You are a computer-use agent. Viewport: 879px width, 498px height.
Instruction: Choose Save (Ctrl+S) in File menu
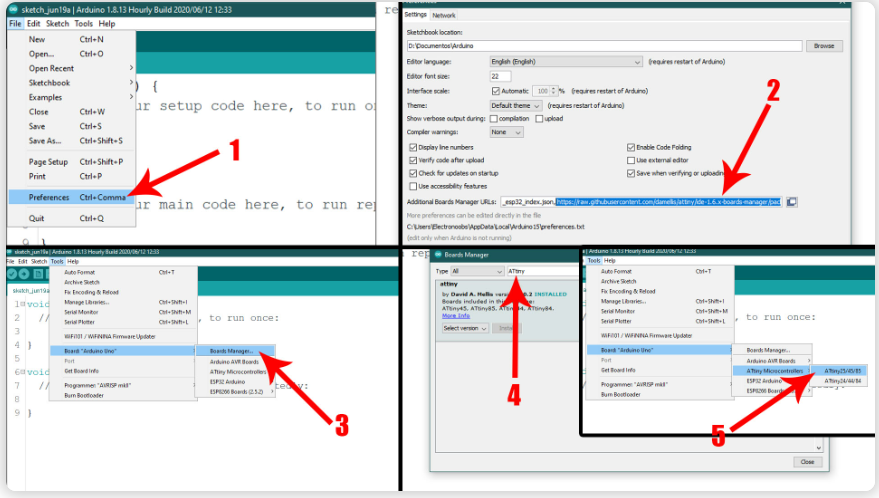click(72, 126)
